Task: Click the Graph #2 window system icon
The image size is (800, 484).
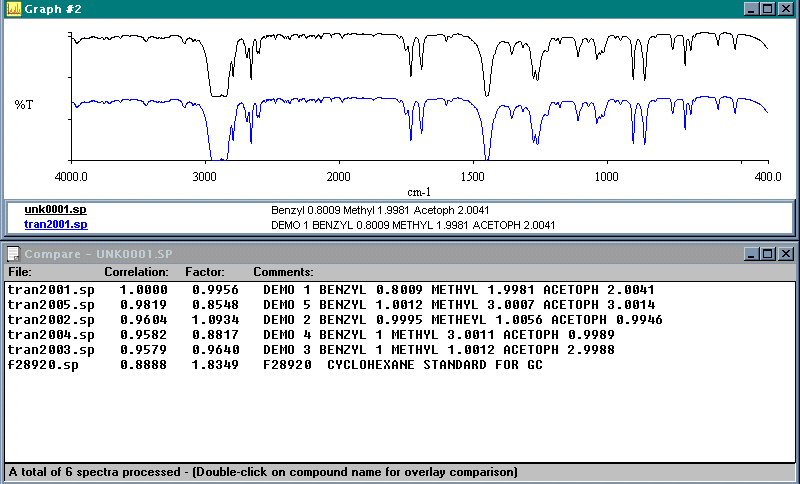Action: [13, 9]
